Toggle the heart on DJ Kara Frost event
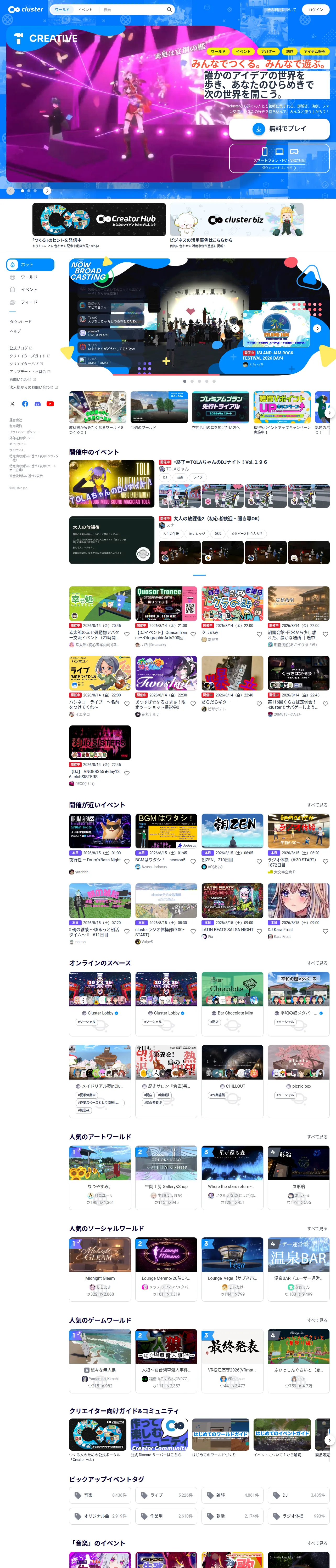 pos(325,931)
